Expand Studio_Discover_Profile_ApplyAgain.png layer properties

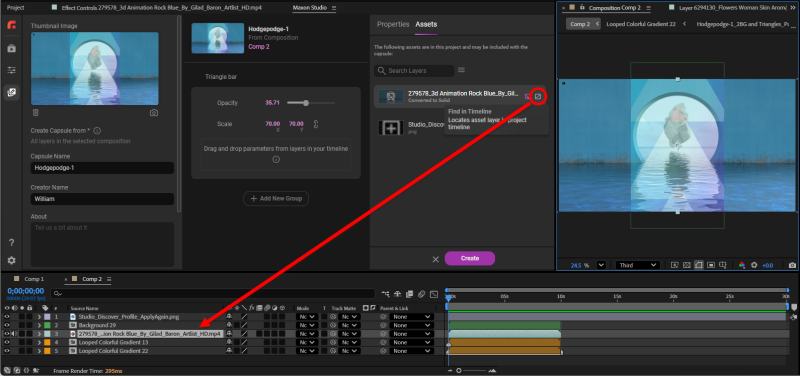[x=39, y=317]
